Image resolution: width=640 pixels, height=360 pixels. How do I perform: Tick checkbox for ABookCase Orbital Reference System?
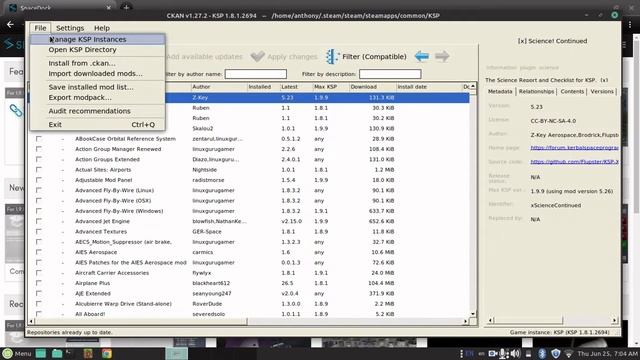[x=39, y=139]
